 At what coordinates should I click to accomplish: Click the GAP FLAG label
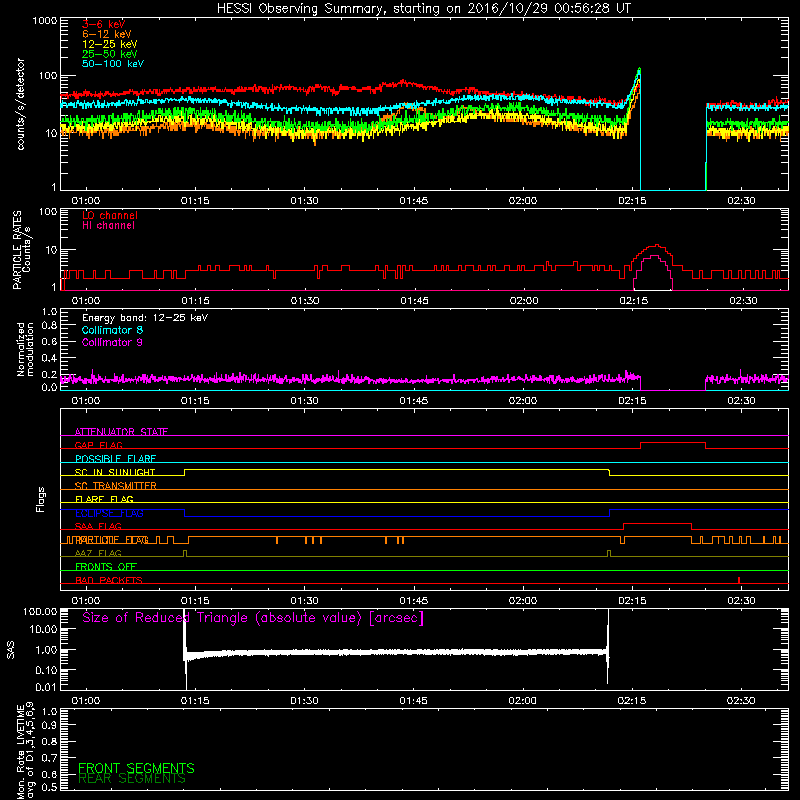pos(98,445)
